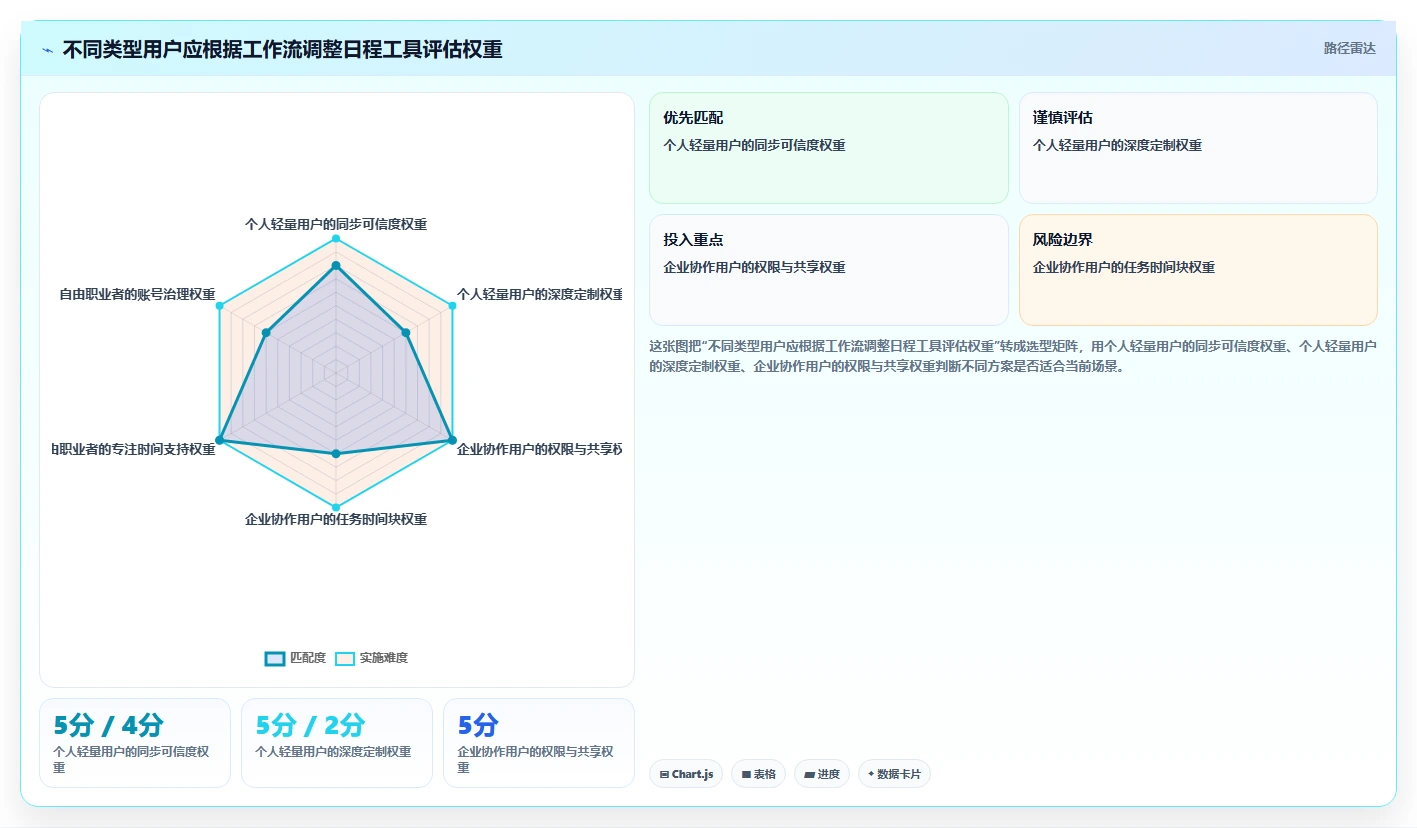
Task: Click the Chart.js chip icon
Action: point(664,775)
